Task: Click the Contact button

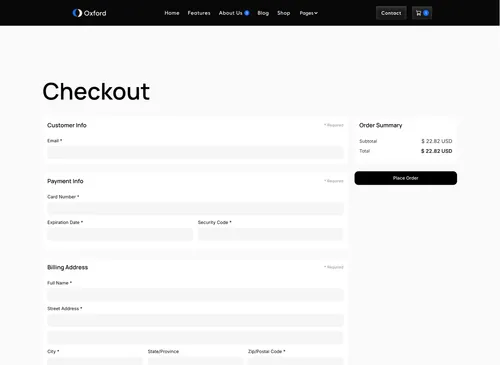Action: (391, 13)
